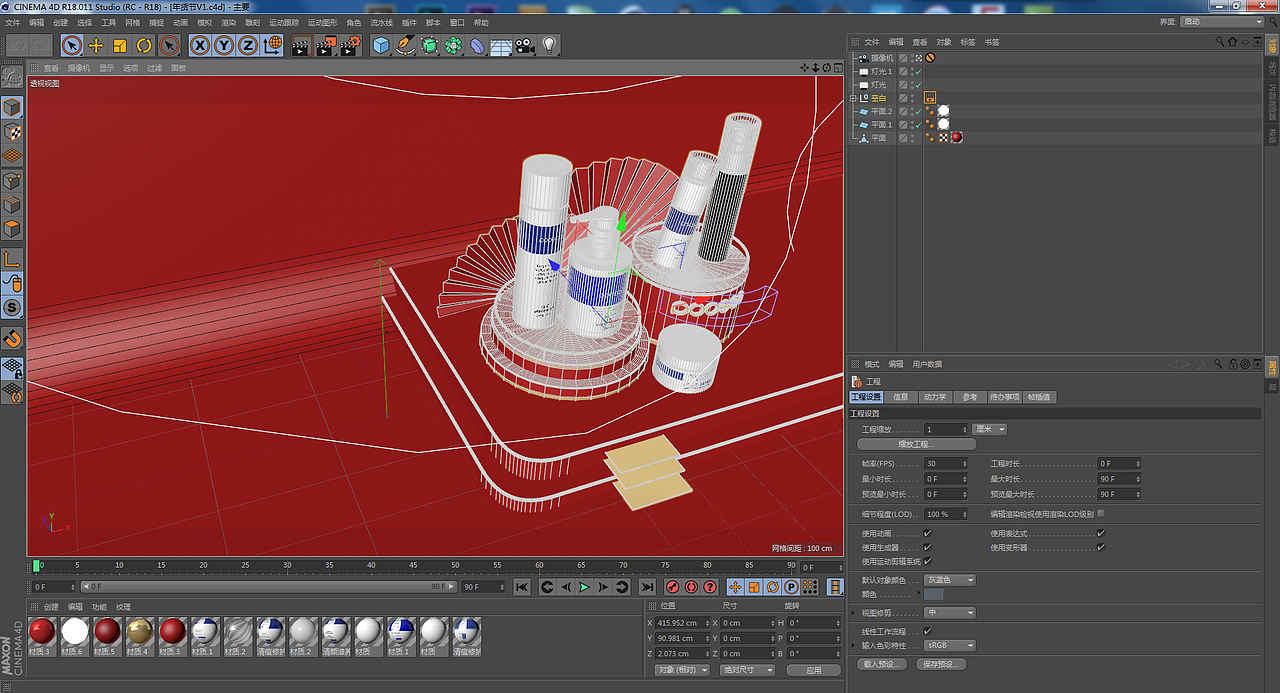The width and height of the screenshot is (1280, 693).
Task: Open 运动图形 menu
Action: tap(322, 22)
